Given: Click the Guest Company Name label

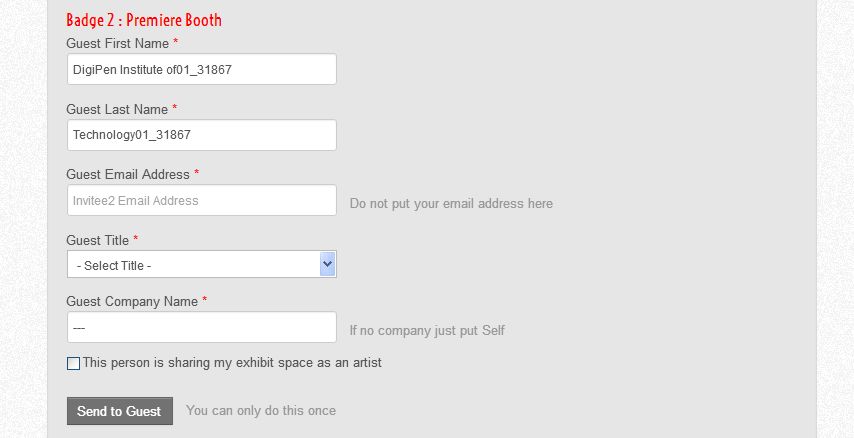Looking at the screenshot, I should point(132,301).
